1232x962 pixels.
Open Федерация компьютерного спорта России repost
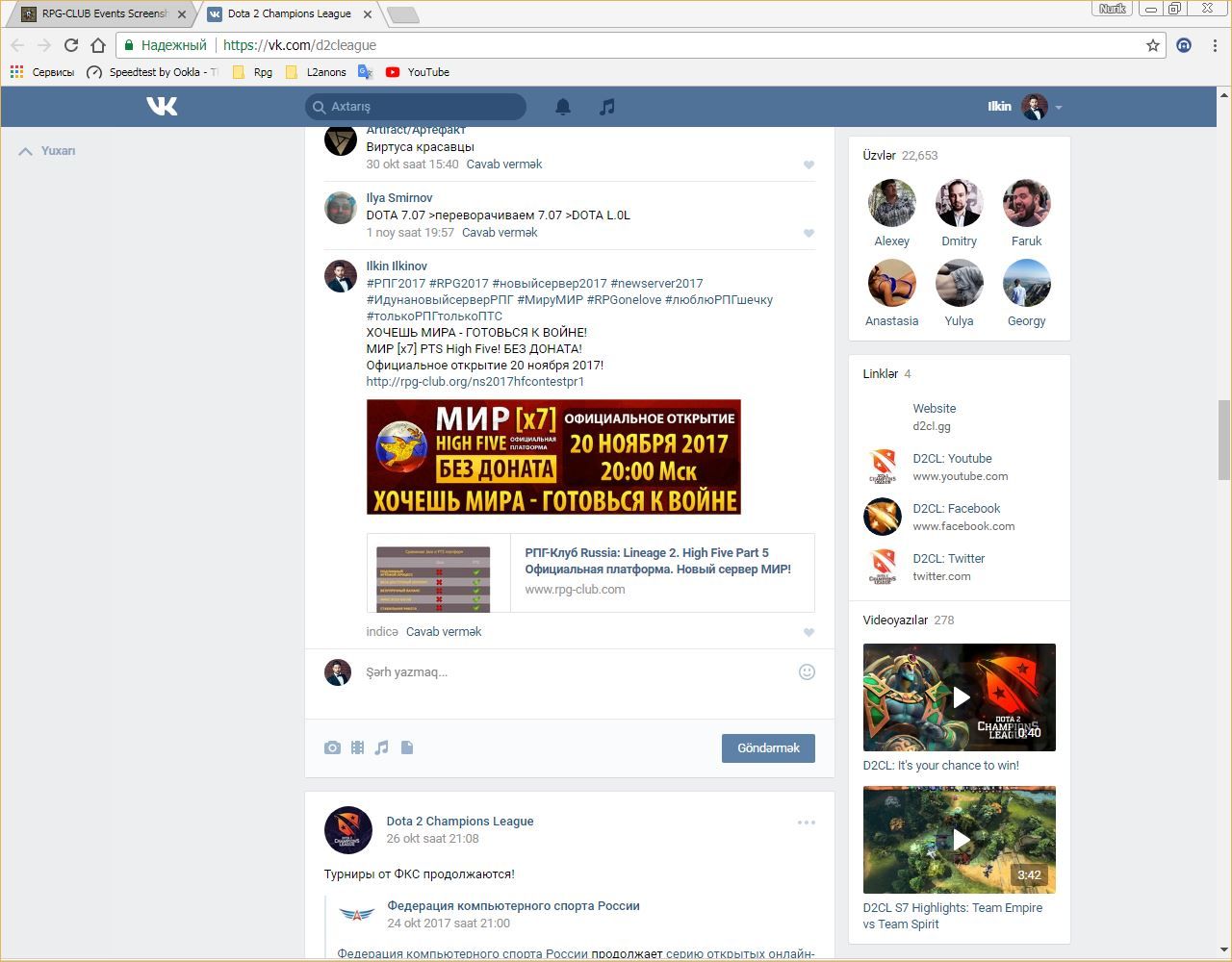(x=513, y=906)
